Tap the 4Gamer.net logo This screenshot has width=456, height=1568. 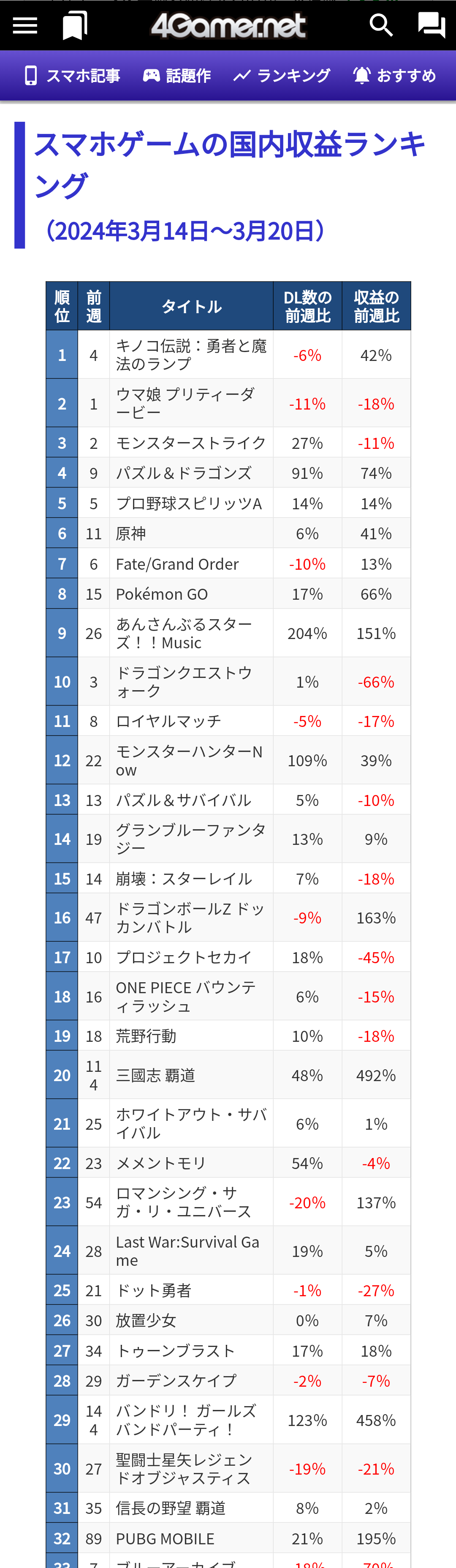point(228,25)
